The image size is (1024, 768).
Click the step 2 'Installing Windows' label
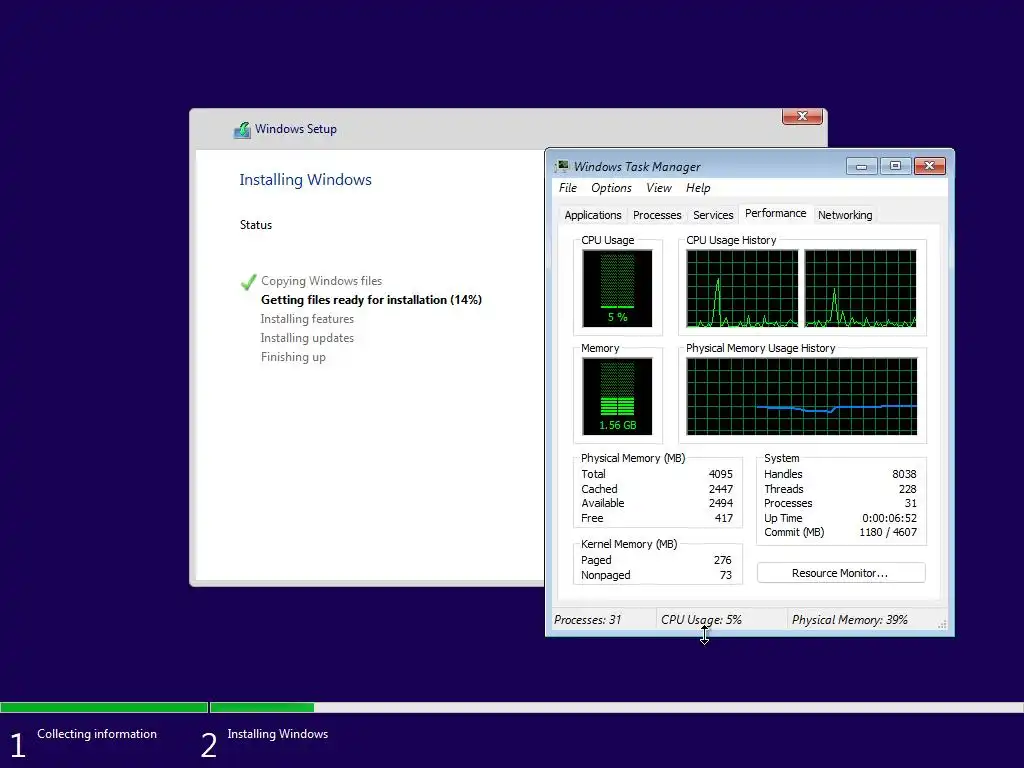click(278, 734)
